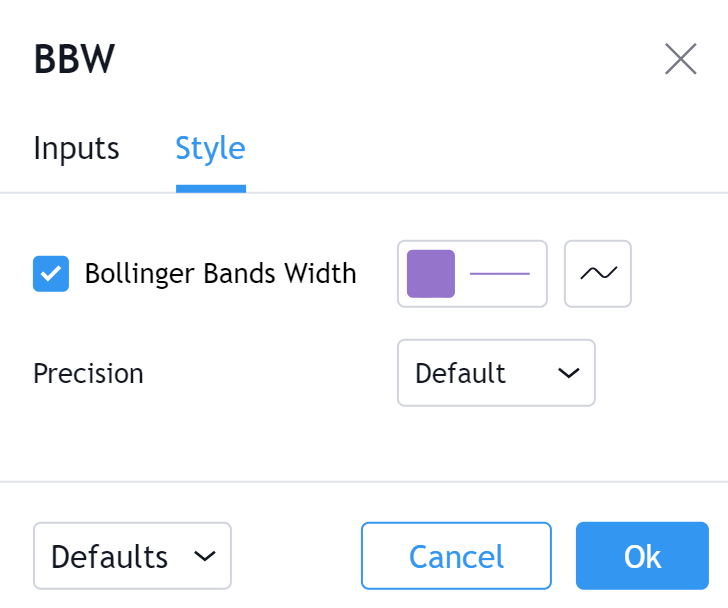This screenshot has height=608, width=728.
Task: Click the blue underline beneath the Style tab
Action: tap(210, 188)
